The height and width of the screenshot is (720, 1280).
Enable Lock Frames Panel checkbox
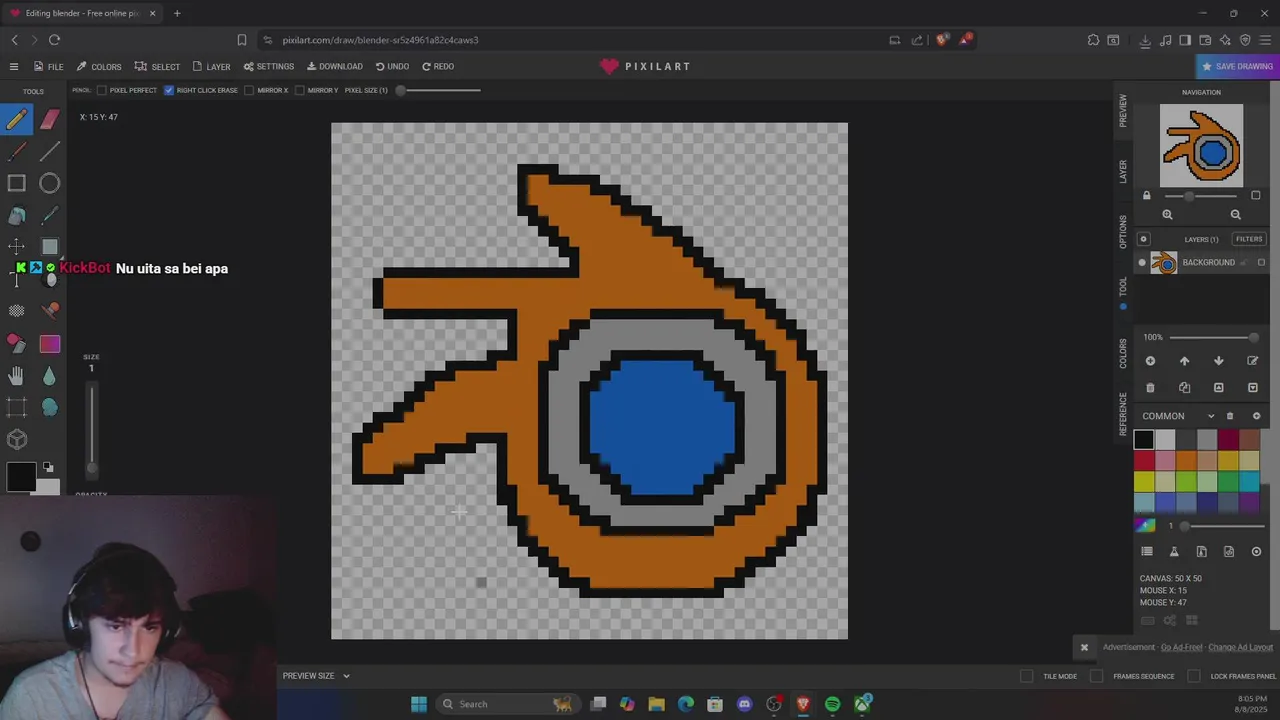(1193, 676)
